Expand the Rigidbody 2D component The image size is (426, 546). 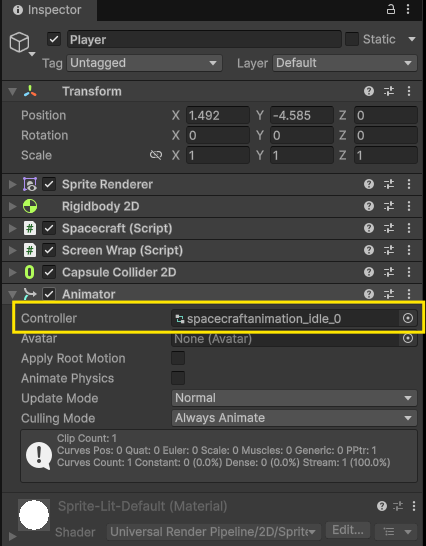tap(13, 206)
